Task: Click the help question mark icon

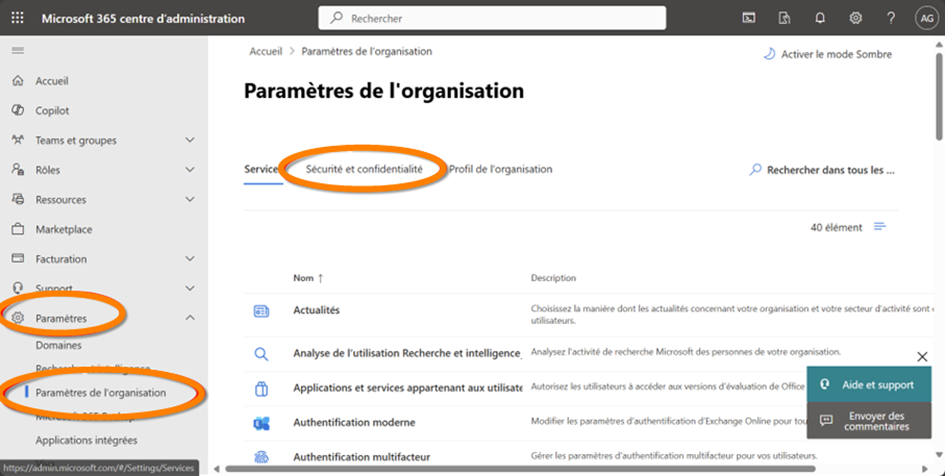Action: coord(890,18)
